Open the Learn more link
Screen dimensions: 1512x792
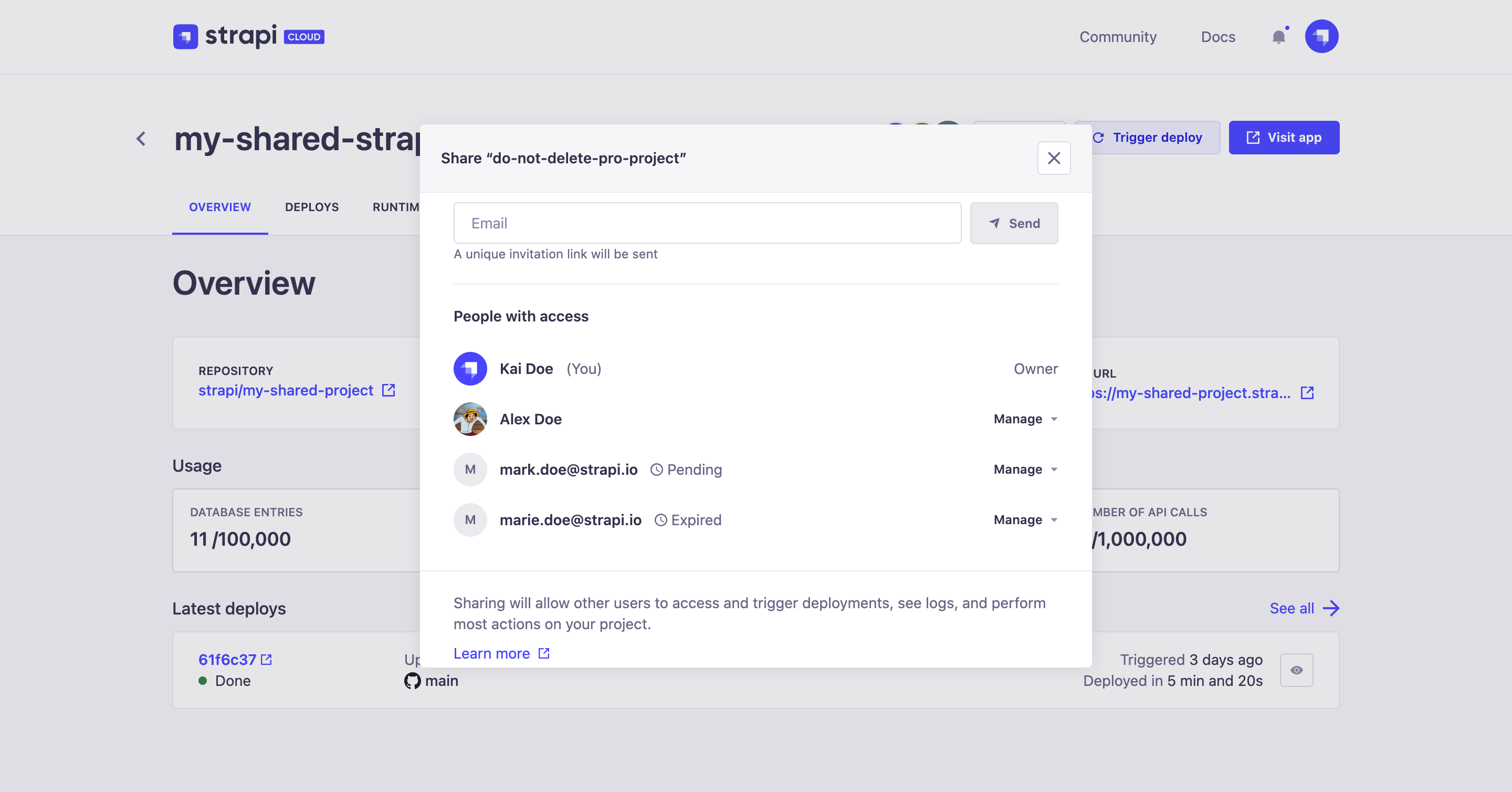[x=492, y=653]
